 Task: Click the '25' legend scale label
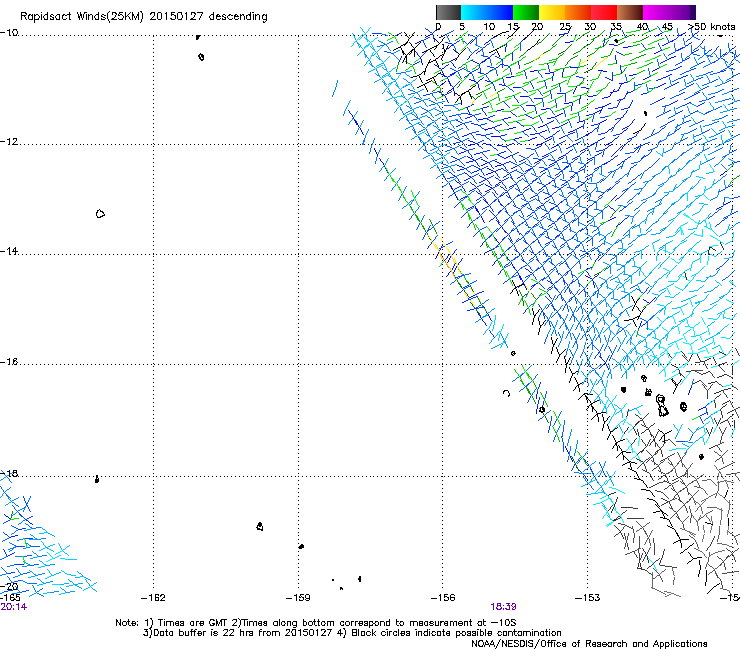coord(565,27)
